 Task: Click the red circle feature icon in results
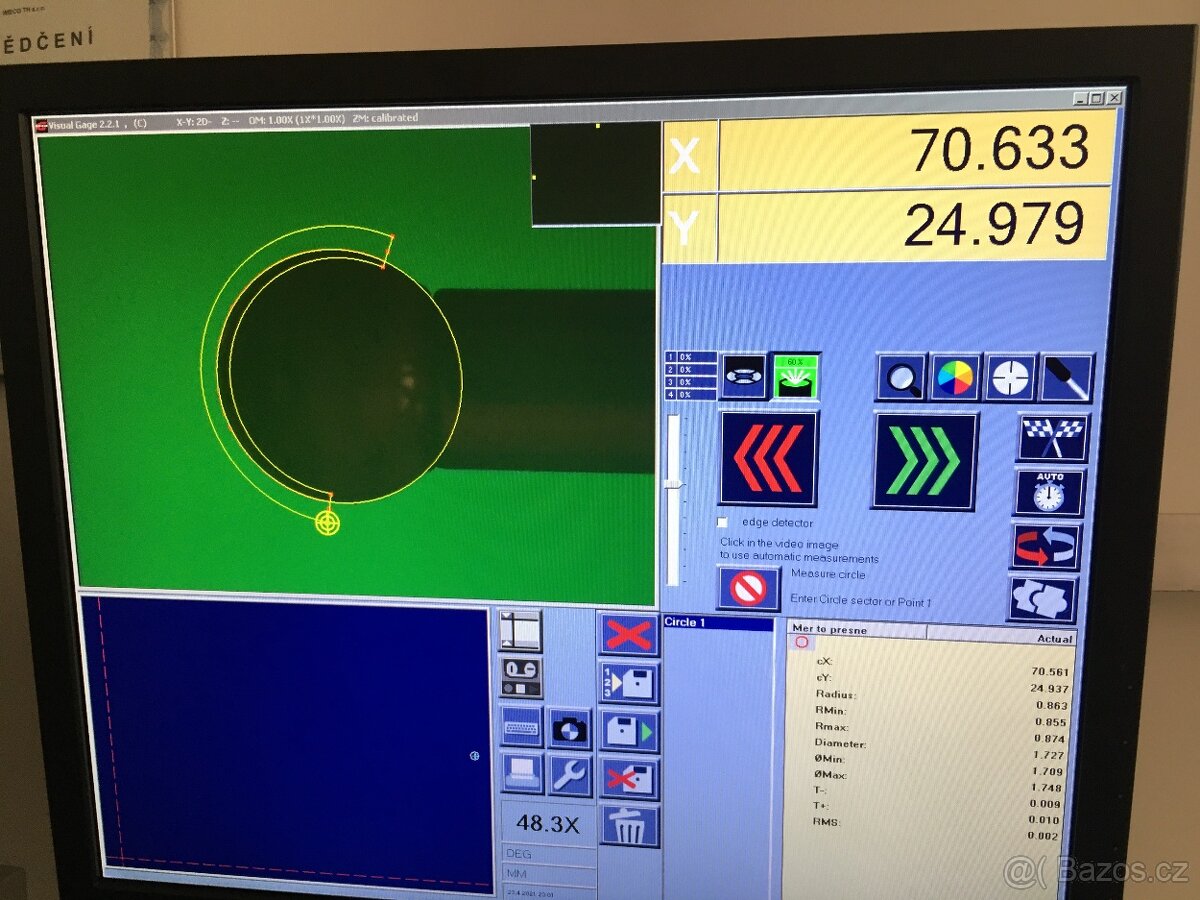802,643
